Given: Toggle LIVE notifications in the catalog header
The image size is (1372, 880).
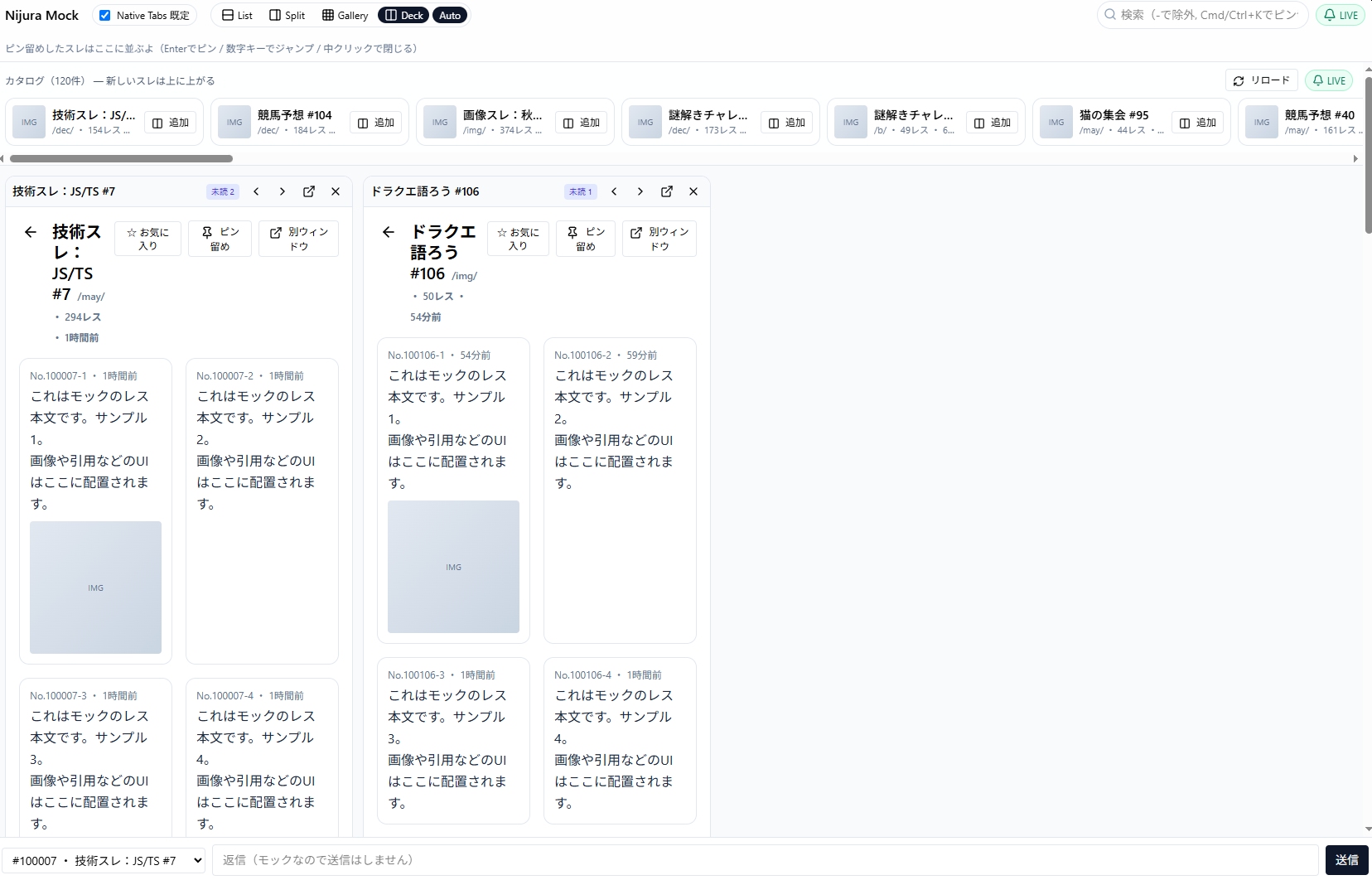Looking at the screenshot, I should point(1329,80).
